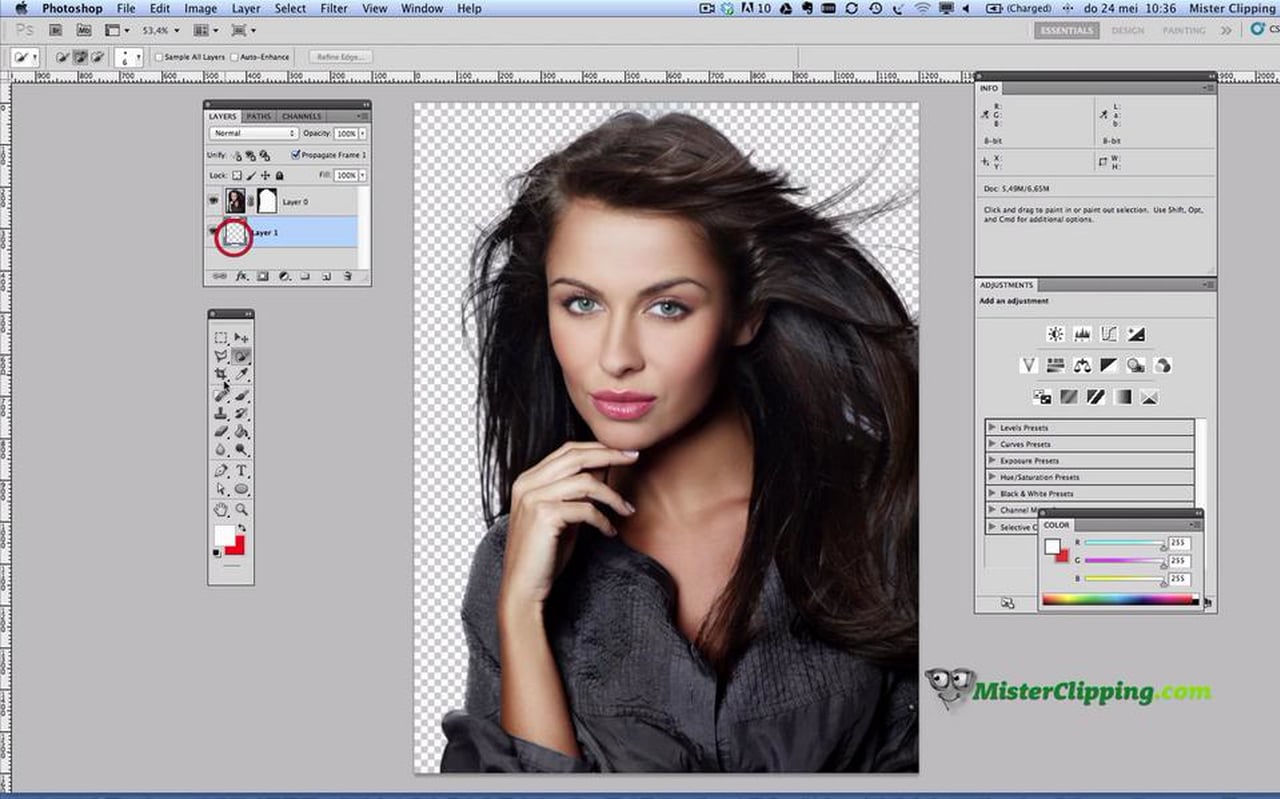Screen dimensions: 1280x799
Task: Open the layer Opacity slider dropdown
Action: pos(362,133)
